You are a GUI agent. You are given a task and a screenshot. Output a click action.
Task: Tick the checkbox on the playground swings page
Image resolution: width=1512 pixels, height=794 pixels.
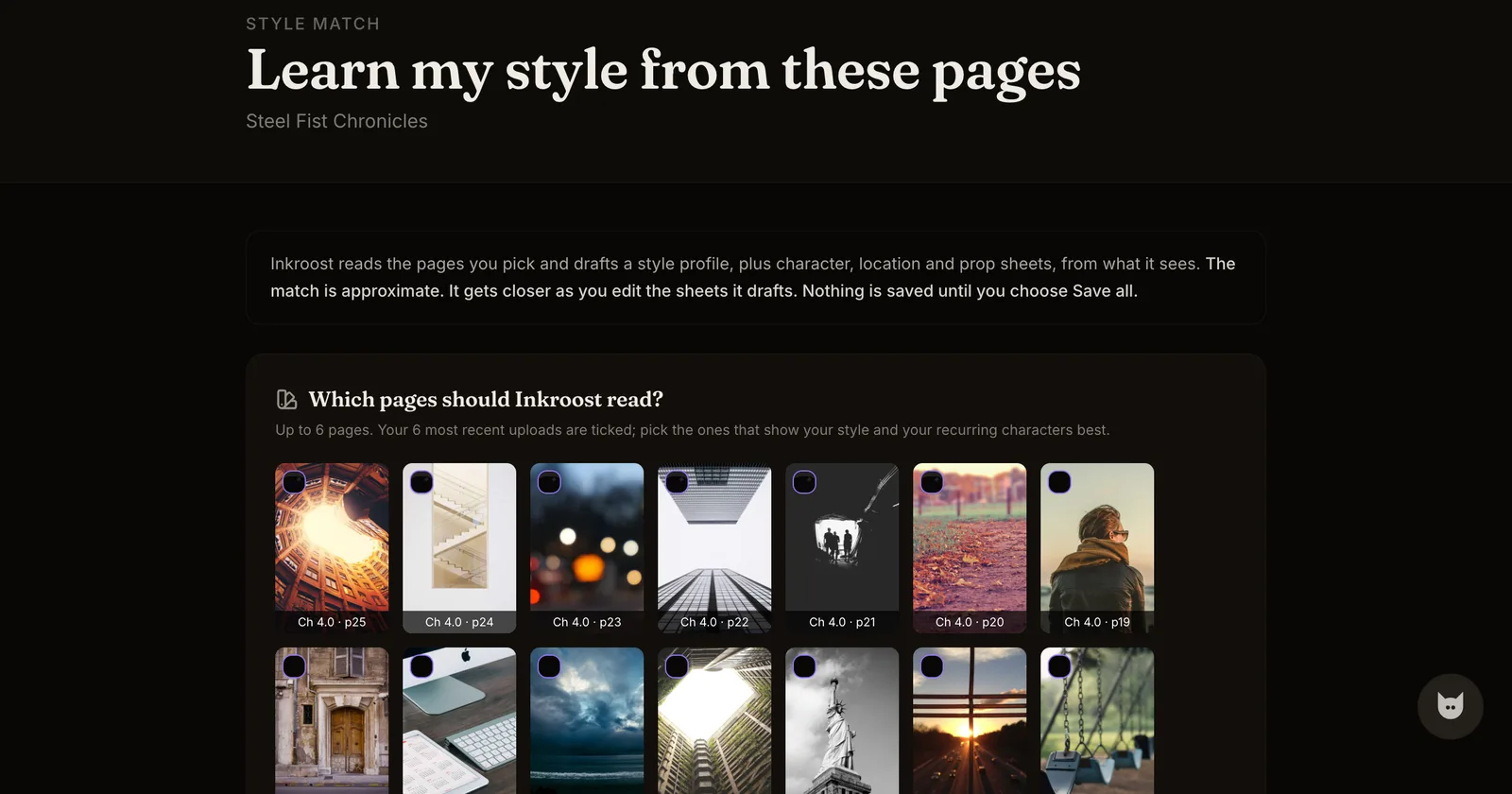[x=1059, y=666]
